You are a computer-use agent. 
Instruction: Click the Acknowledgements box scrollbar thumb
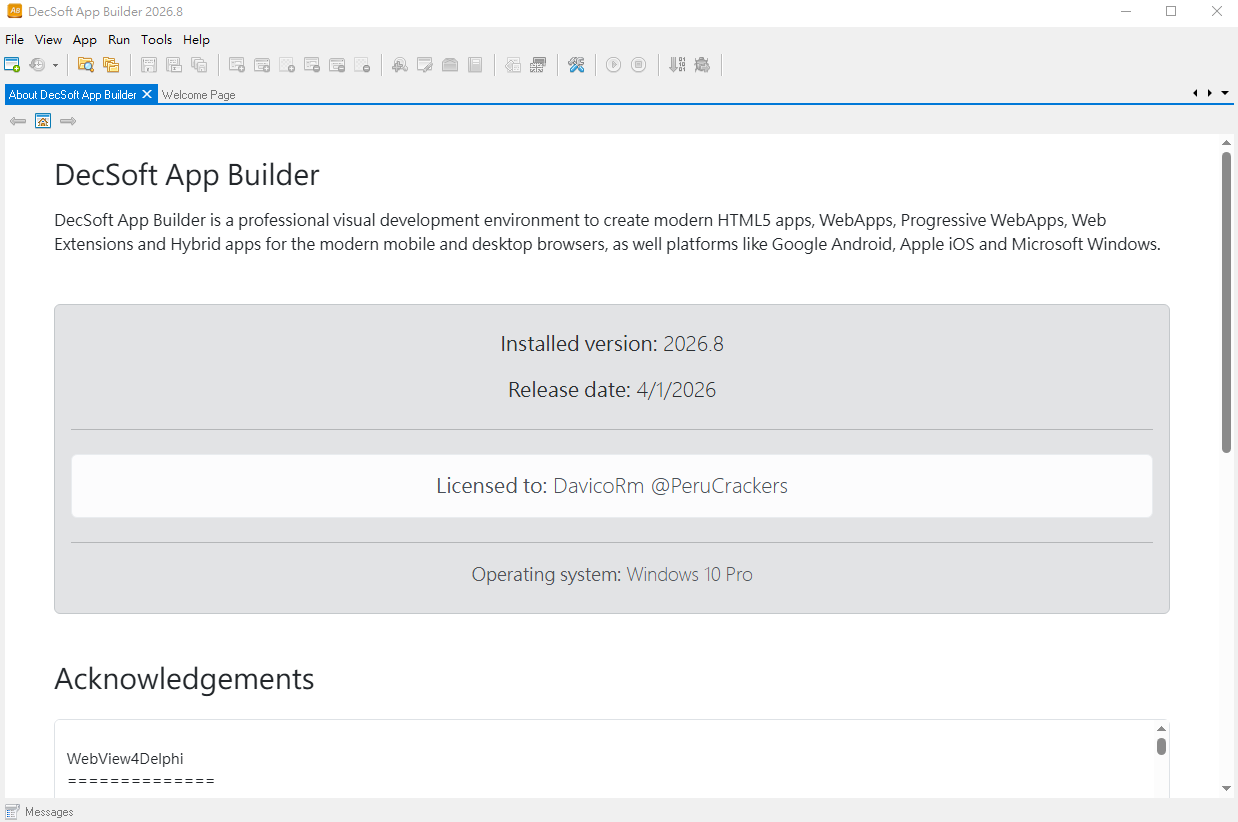coord(1161,746)
